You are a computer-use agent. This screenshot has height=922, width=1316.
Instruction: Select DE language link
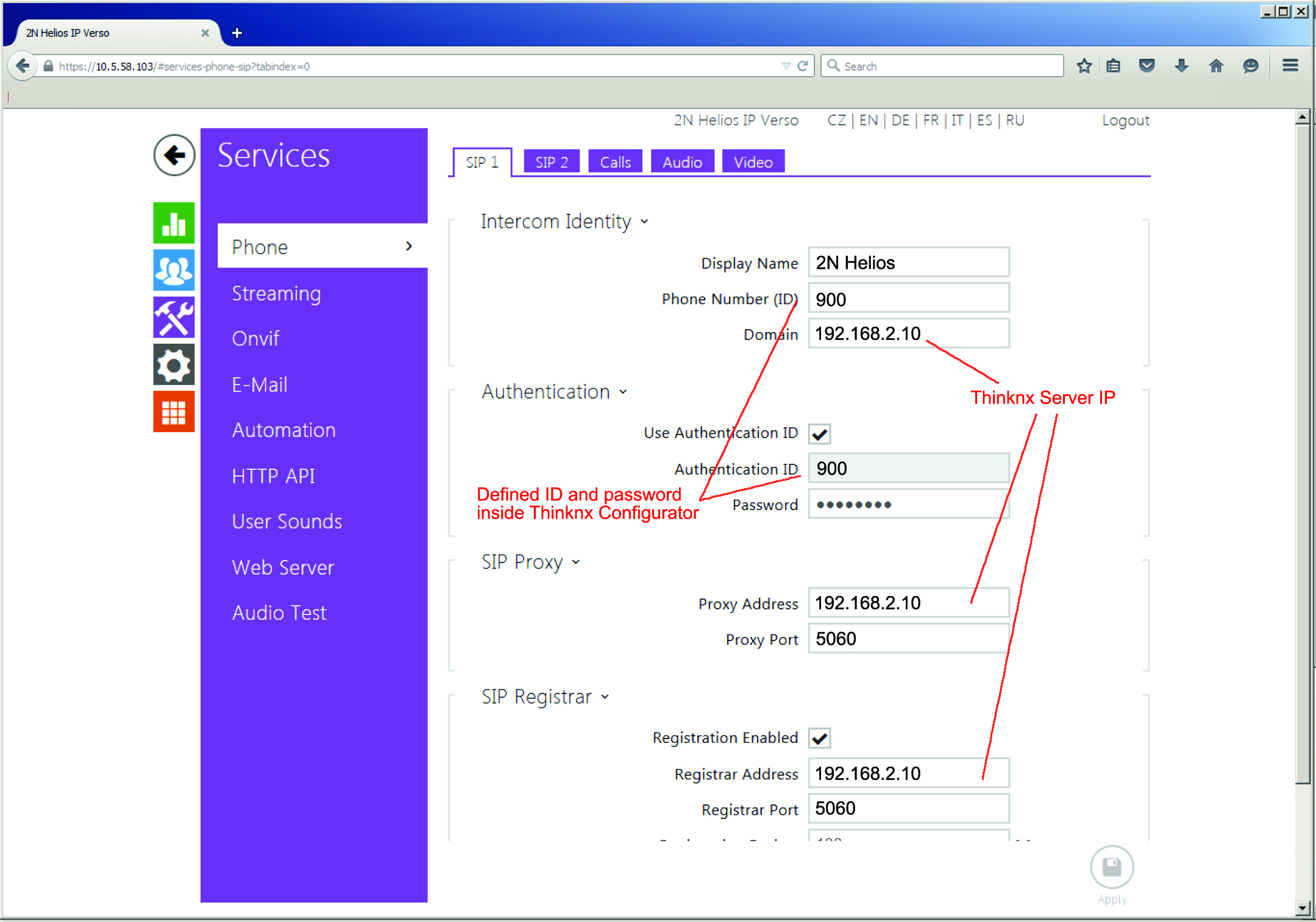900,120
